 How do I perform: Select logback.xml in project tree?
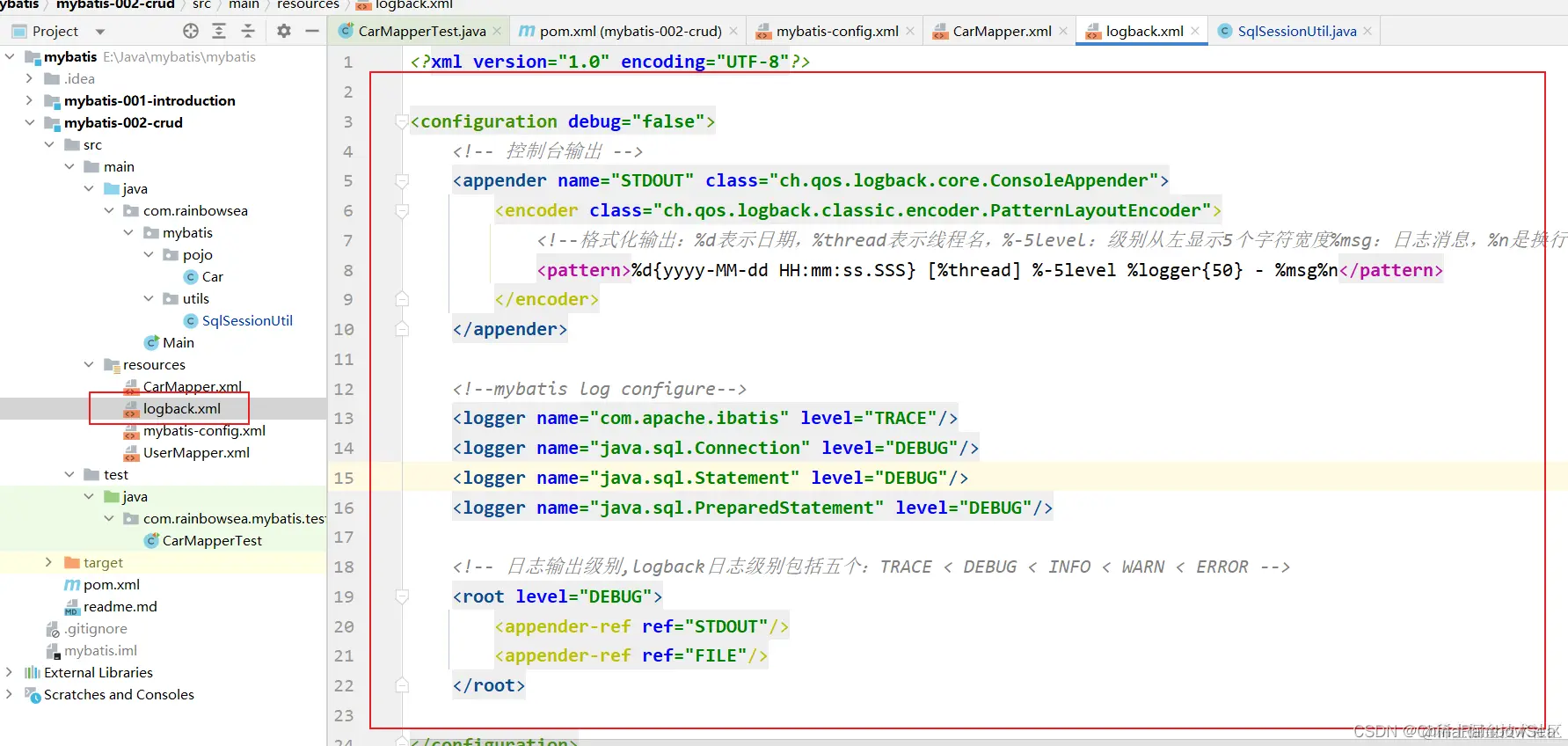(182, 408)
